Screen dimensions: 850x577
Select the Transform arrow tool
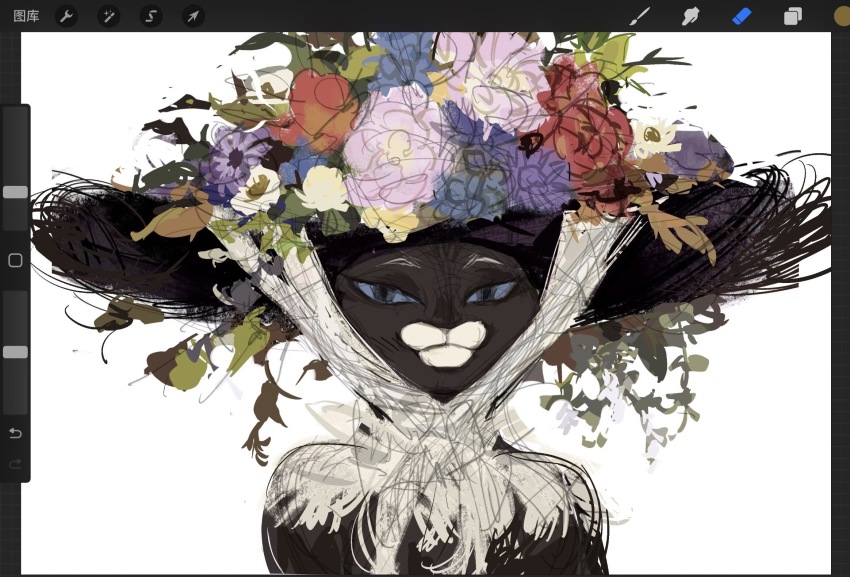pyautogui.click(x=192, y=15)
